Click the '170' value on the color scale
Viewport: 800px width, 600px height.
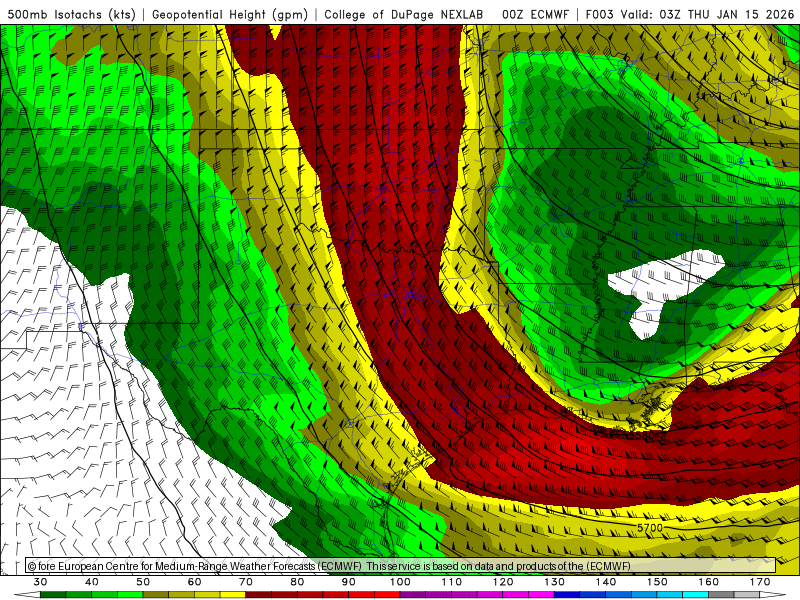coord(760,582)
